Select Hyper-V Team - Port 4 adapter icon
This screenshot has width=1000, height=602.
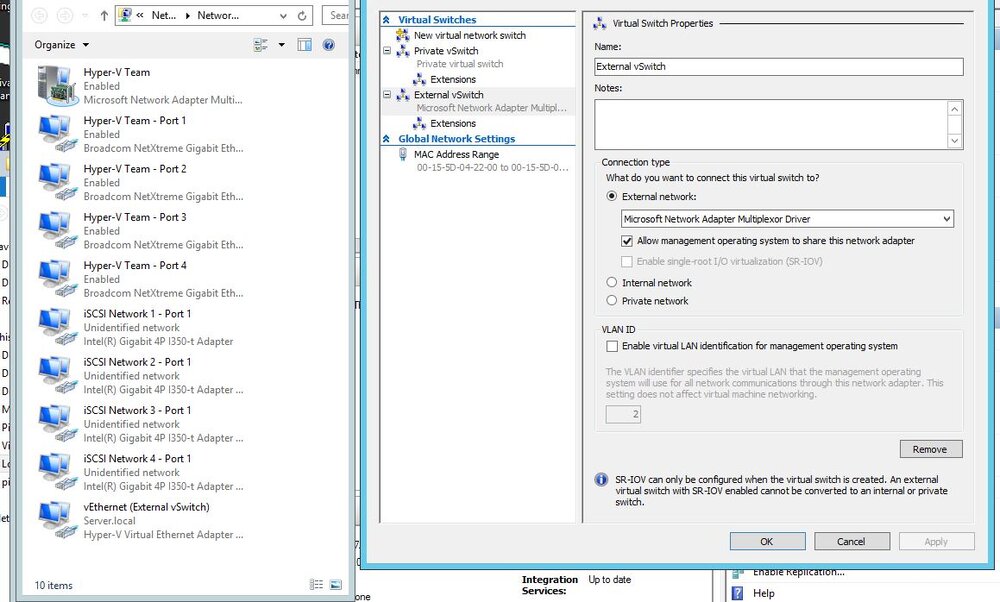(57, 279)
